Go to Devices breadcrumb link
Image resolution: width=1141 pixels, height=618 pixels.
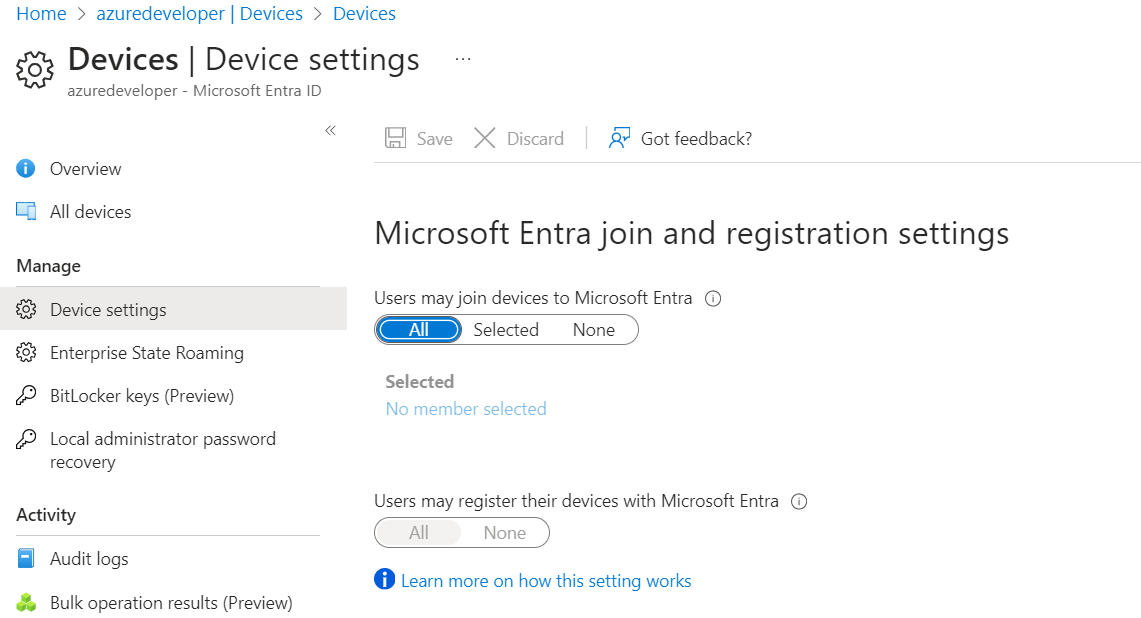(x=365, y=14)
